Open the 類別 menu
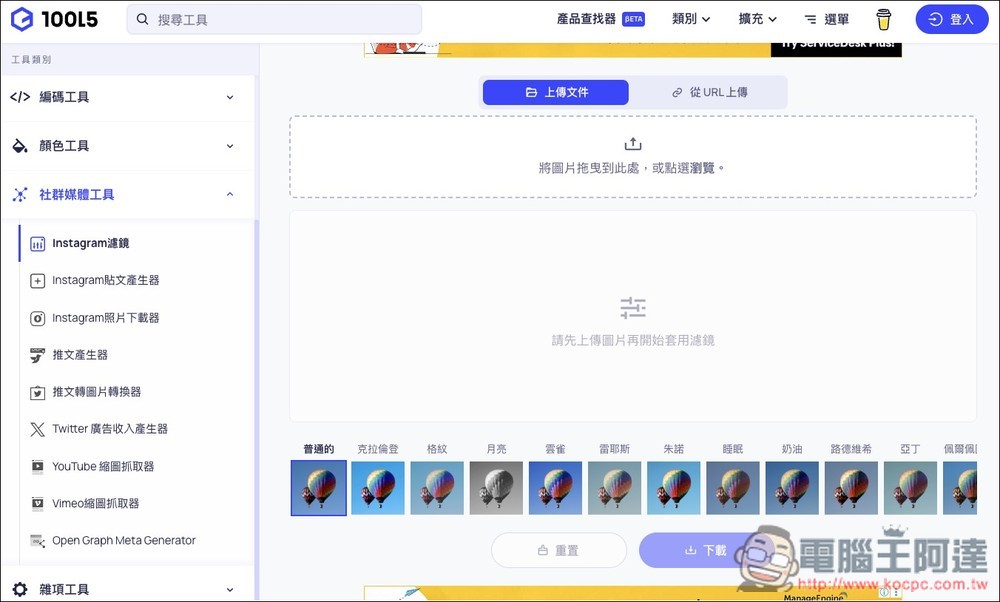Viewport: 1000px width, 602px height. tap(690, 18)
